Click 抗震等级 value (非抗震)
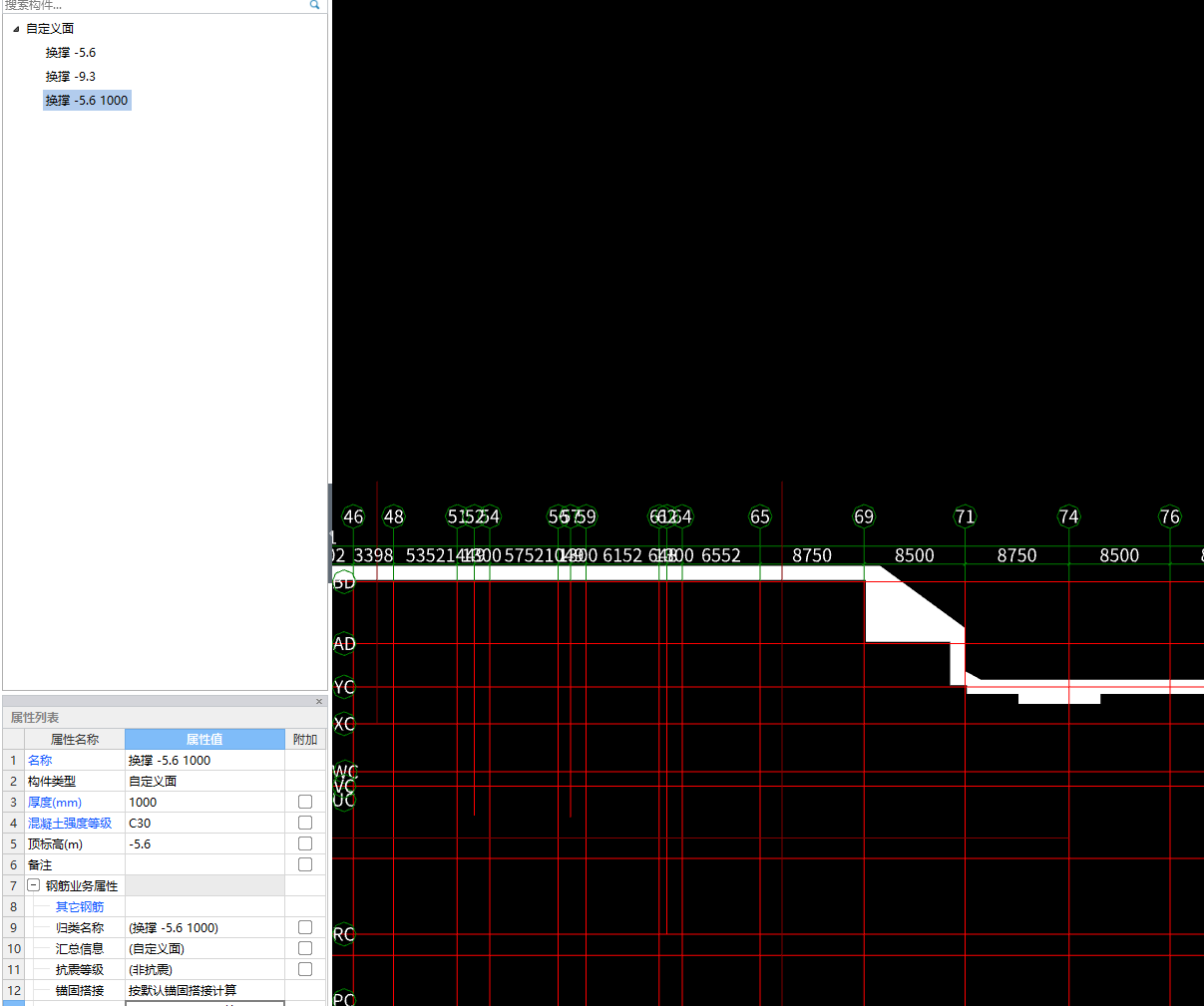This screenshot has height=1006, width=1204. coord(204,969)
